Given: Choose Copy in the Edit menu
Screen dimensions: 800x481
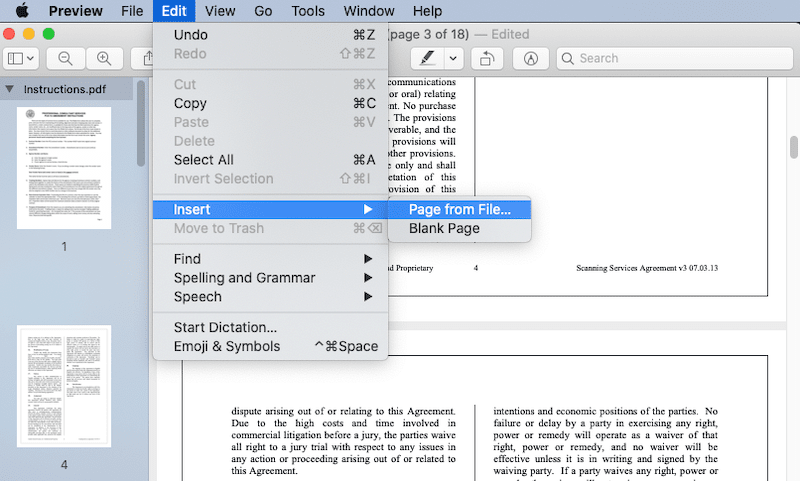Looking at the screenshot, I should click(270, 103).
